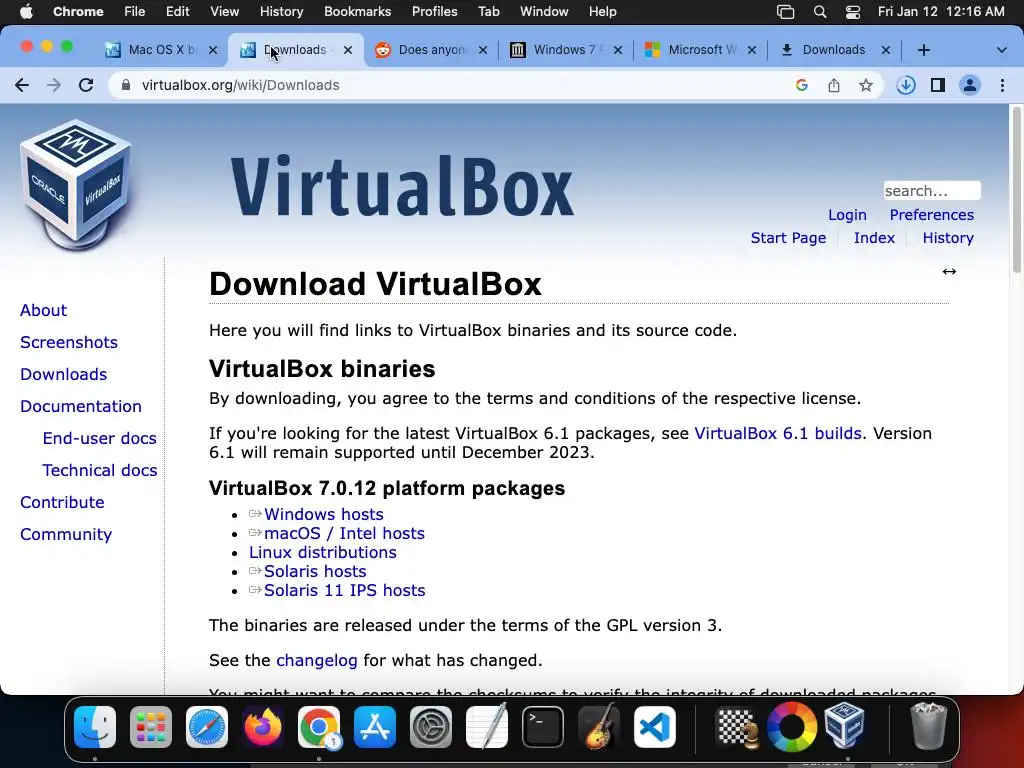Close the Windows 7 tab
Screen dimensions: 1024x768
coord(618,50)
